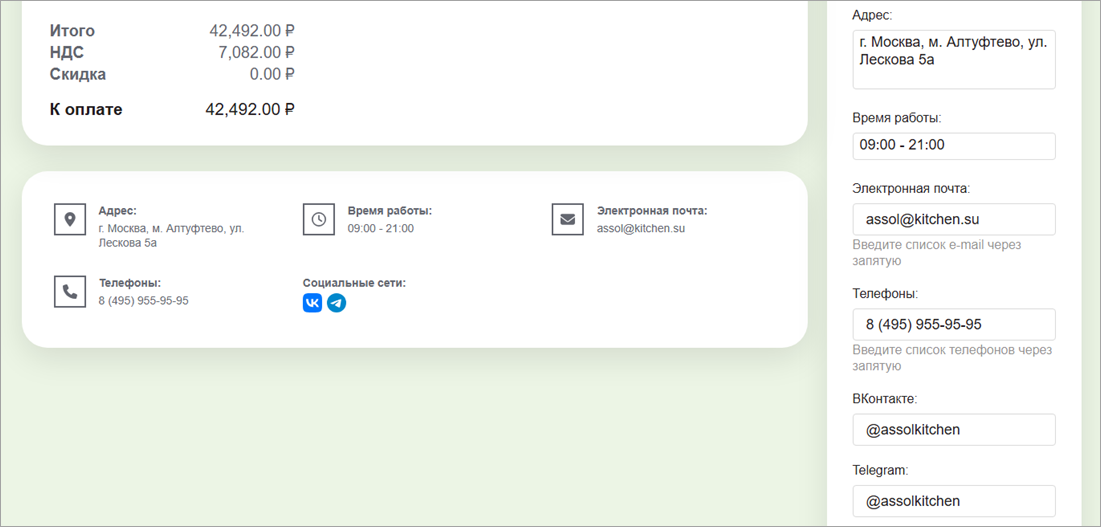
Task: Open the VK social network icon
Action: [313, 302]
